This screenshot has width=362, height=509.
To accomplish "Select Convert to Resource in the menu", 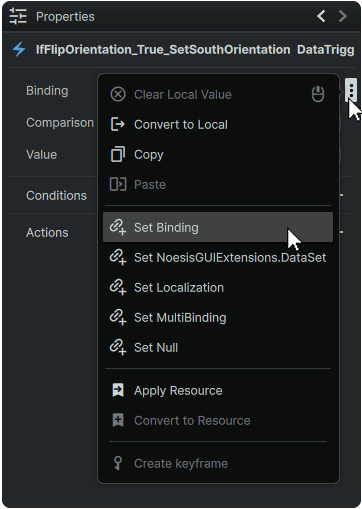I will pyautogui.click(x=218, y=420).
